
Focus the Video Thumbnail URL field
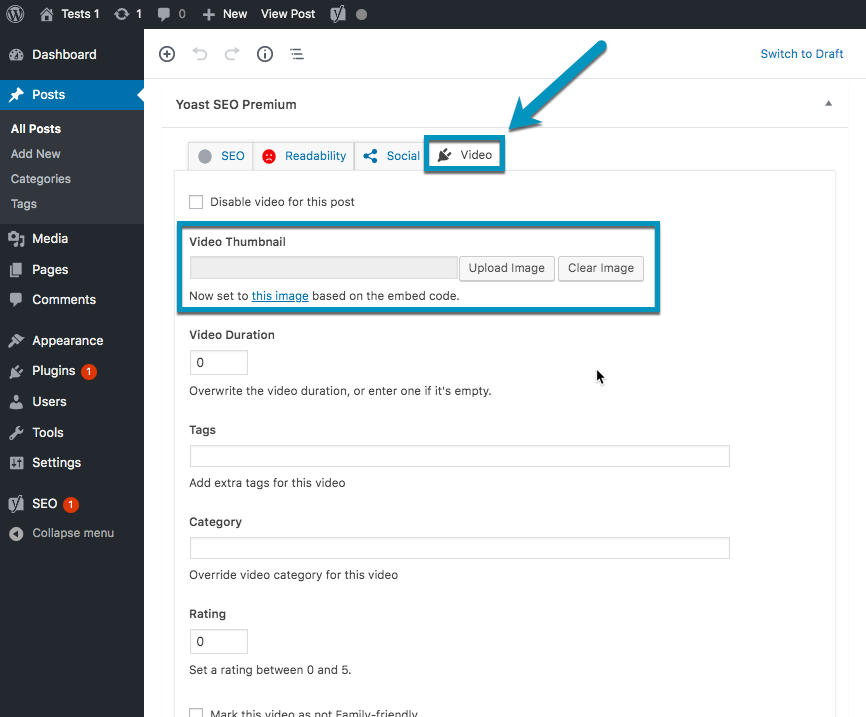[x=324, y=268]
